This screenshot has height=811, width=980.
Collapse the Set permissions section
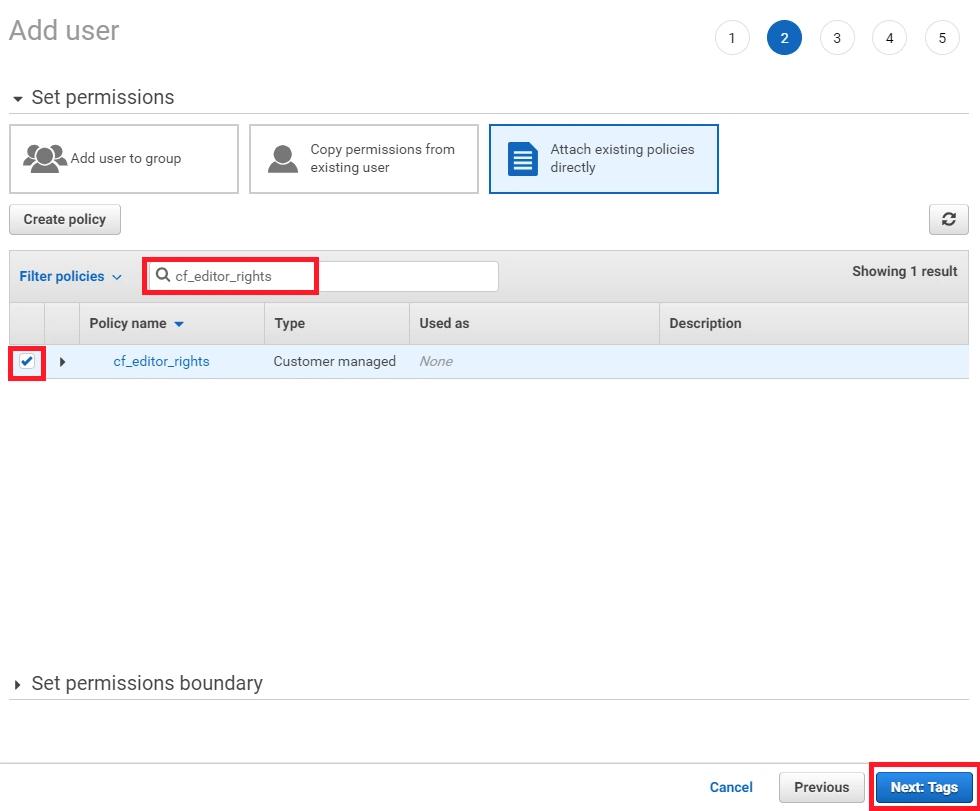click(18, 99)
